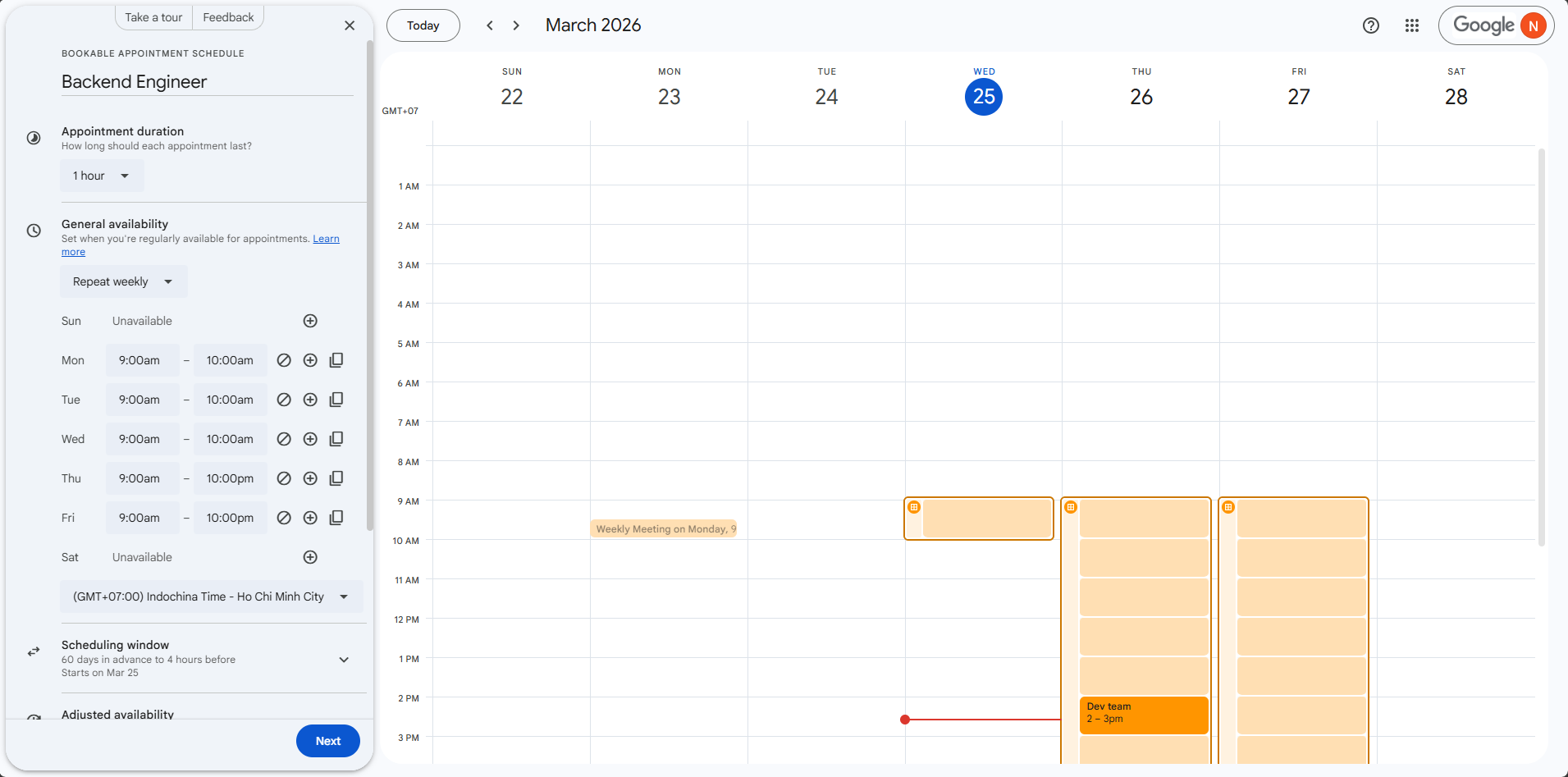
Task: Edit the Backend Engineer title field
Action: click(x=207, y=82)
